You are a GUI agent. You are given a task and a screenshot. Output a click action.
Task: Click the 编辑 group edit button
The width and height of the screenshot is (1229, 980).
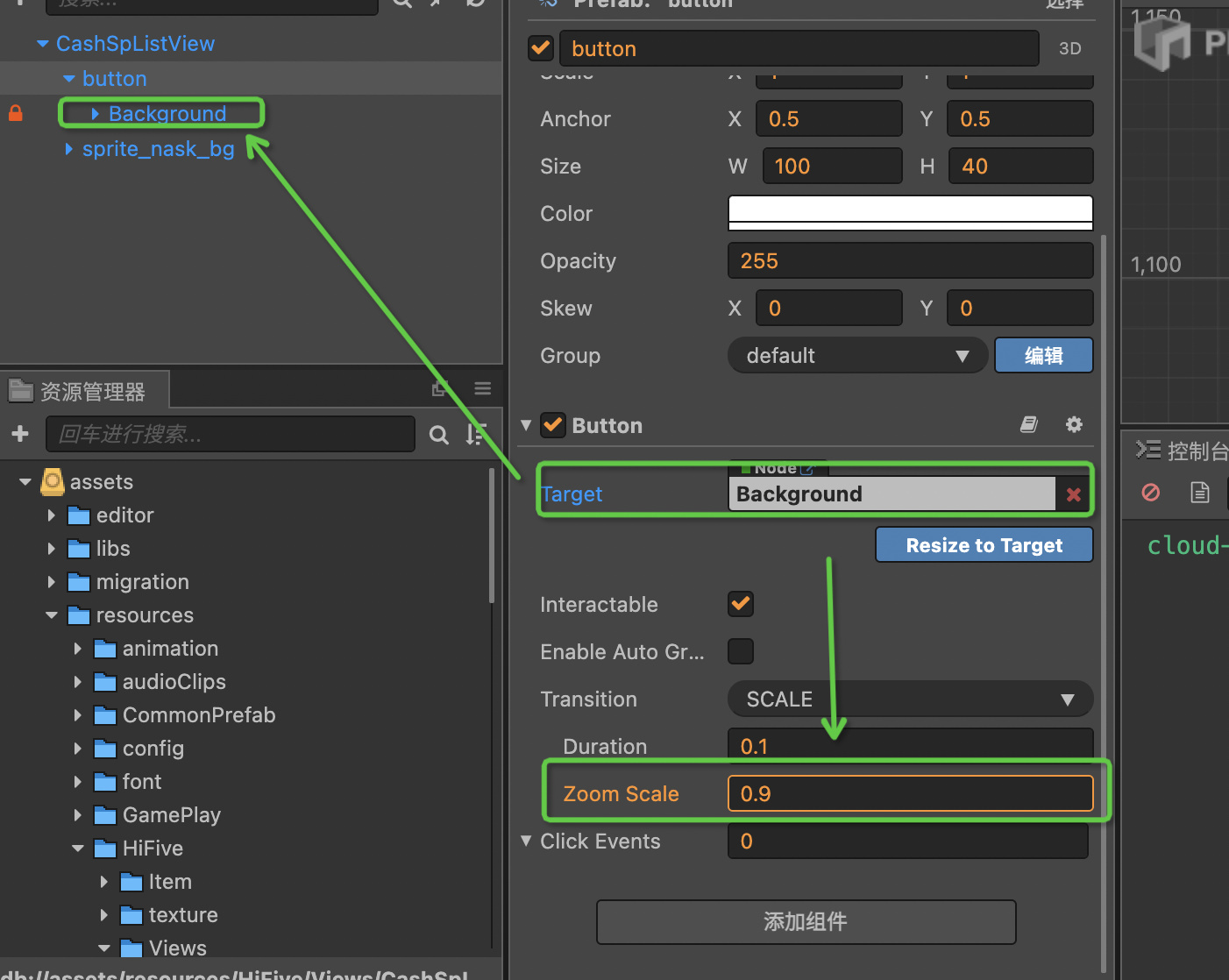coord(1044,356)
